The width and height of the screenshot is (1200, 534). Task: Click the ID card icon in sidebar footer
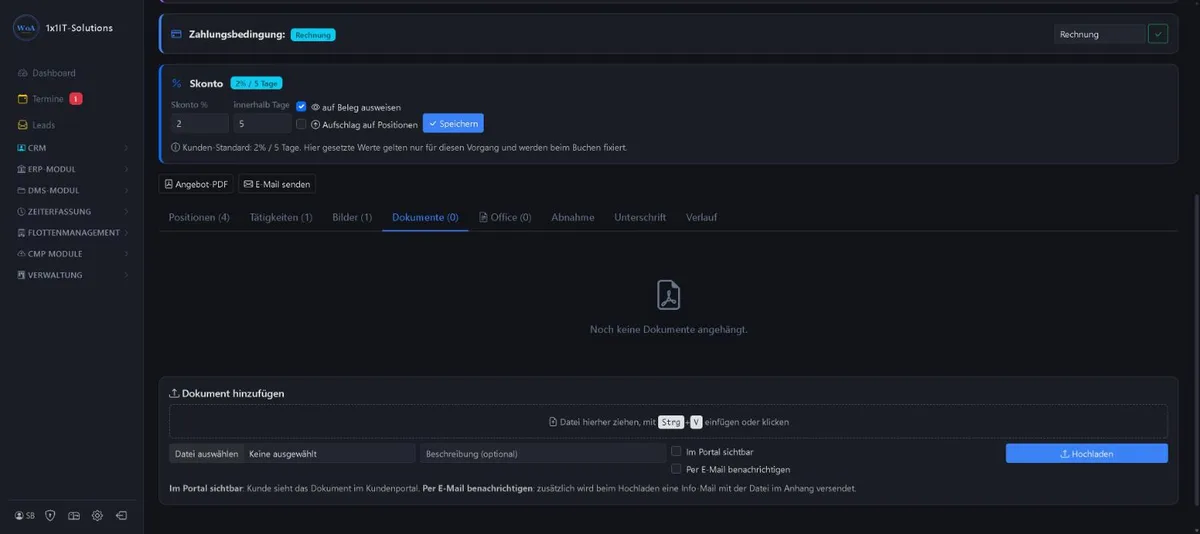click(73, 516)
